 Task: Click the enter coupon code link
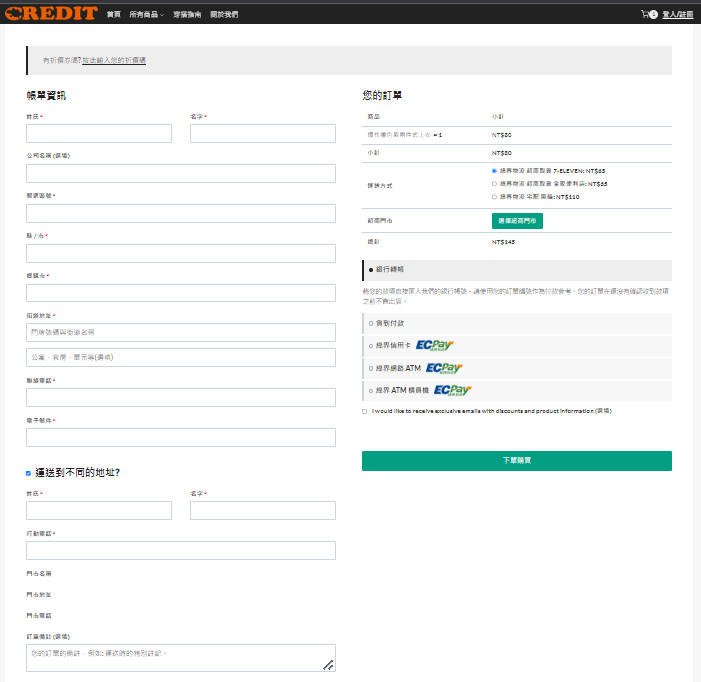click(114, 61)
